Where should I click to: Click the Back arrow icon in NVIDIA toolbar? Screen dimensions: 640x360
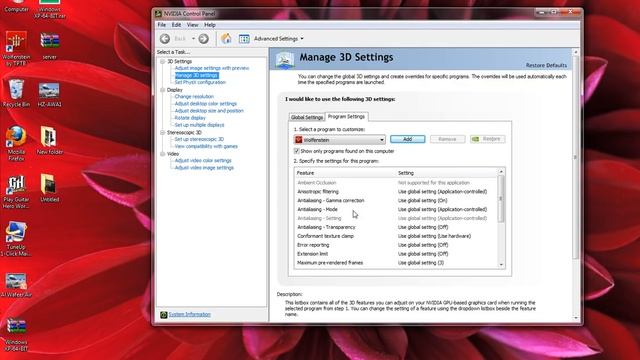[x=165, y=39]
